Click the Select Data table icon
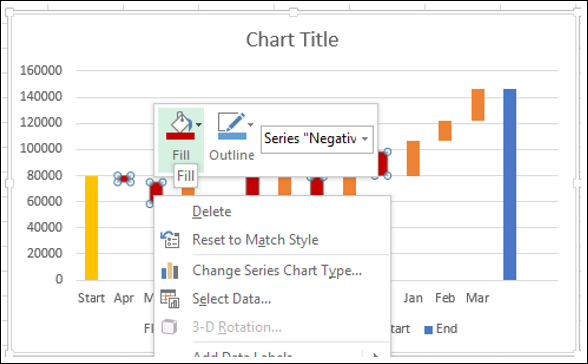The width and height of the screenshot is (588, 364). [x=170, y=298]
